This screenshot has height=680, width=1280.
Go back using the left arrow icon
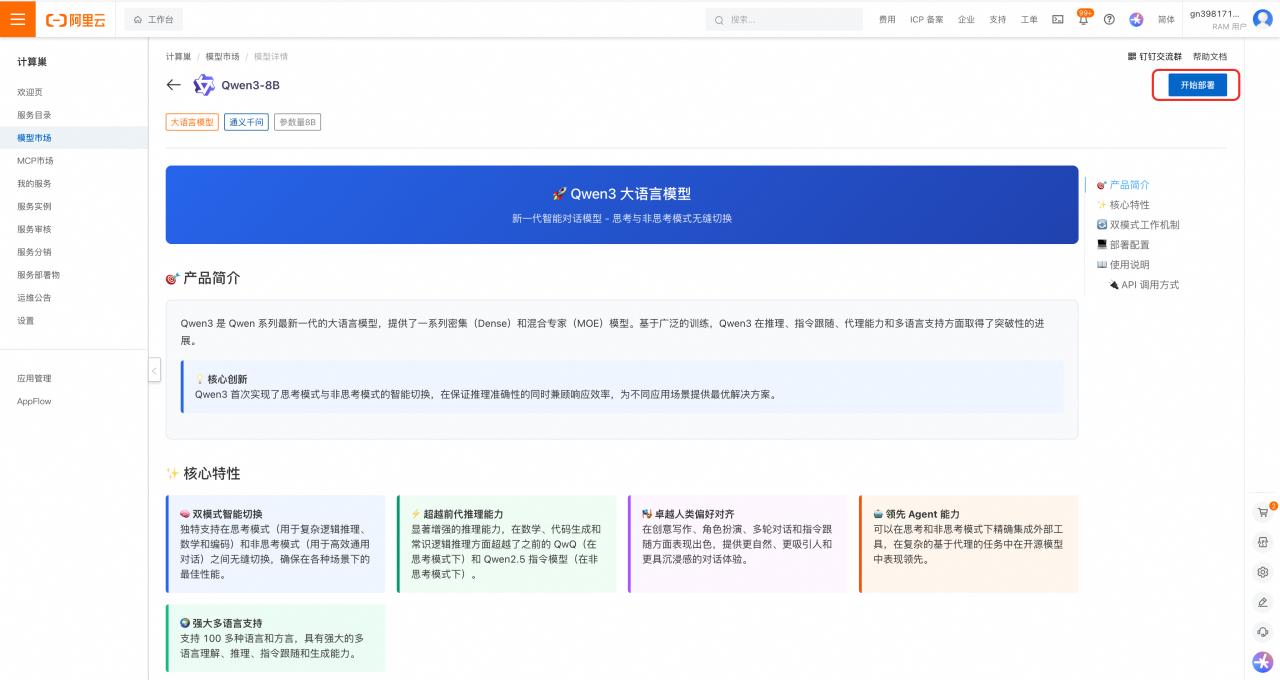[x=174, y=85]
